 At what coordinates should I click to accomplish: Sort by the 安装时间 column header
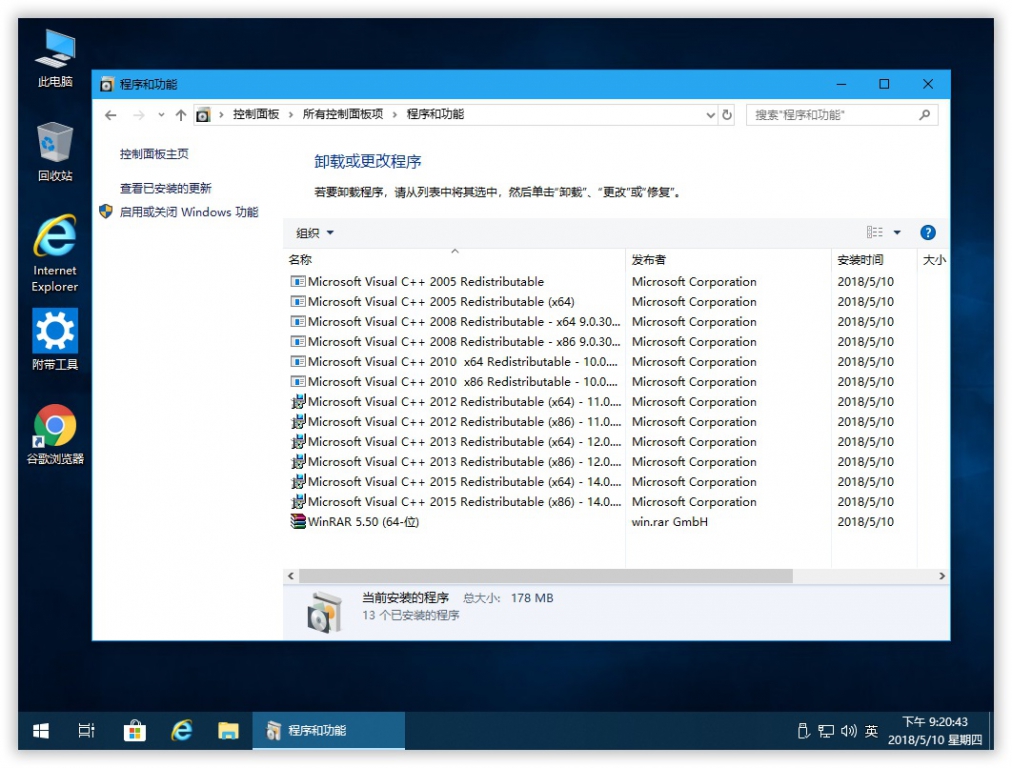(874, 259)
